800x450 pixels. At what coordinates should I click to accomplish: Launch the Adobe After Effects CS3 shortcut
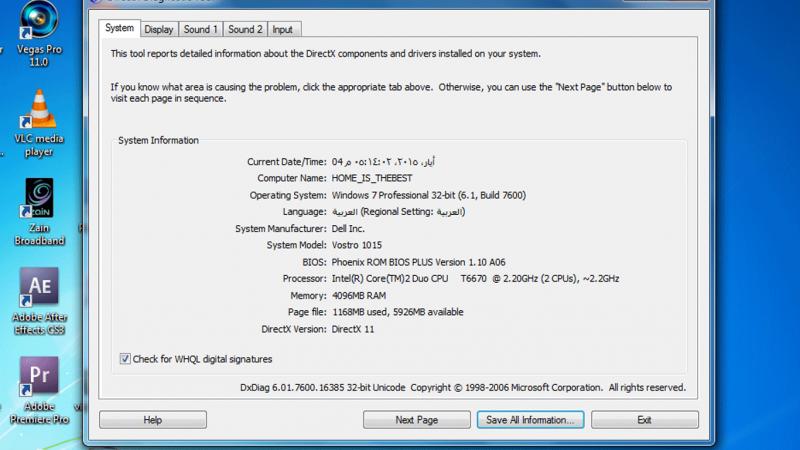tap(39, 301)
